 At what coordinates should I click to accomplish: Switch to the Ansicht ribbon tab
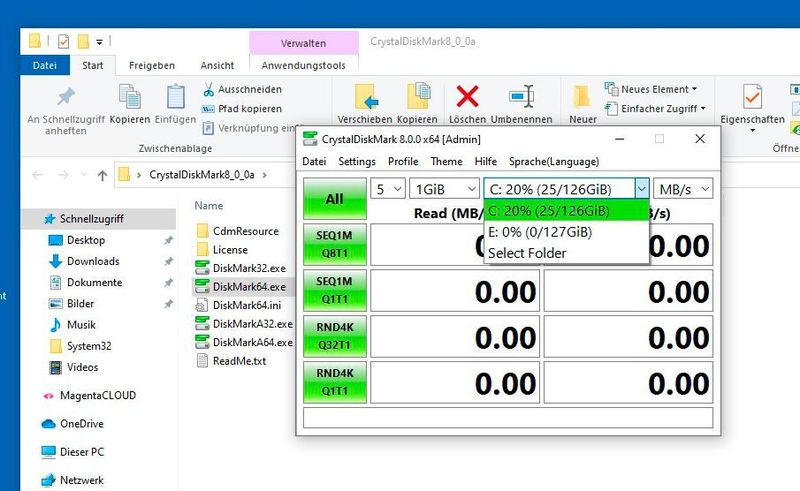(217, 65)
